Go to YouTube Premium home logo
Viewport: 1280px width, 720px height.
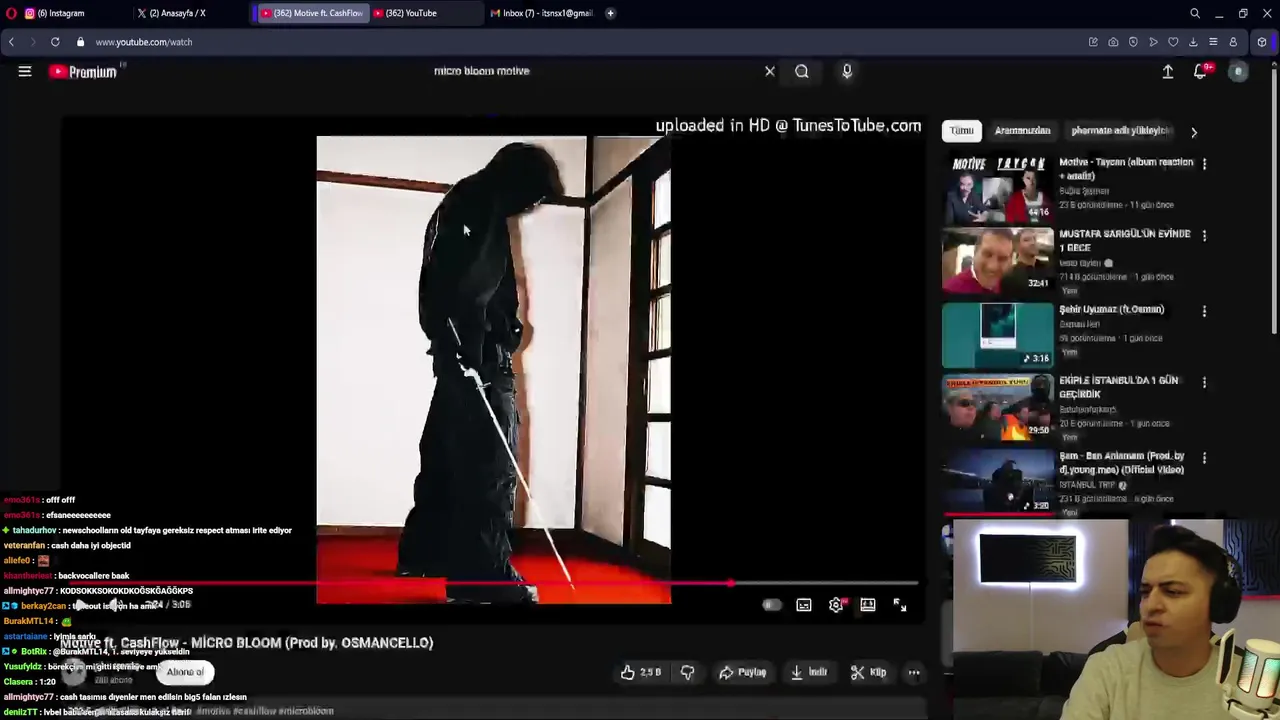pos(84,71)
